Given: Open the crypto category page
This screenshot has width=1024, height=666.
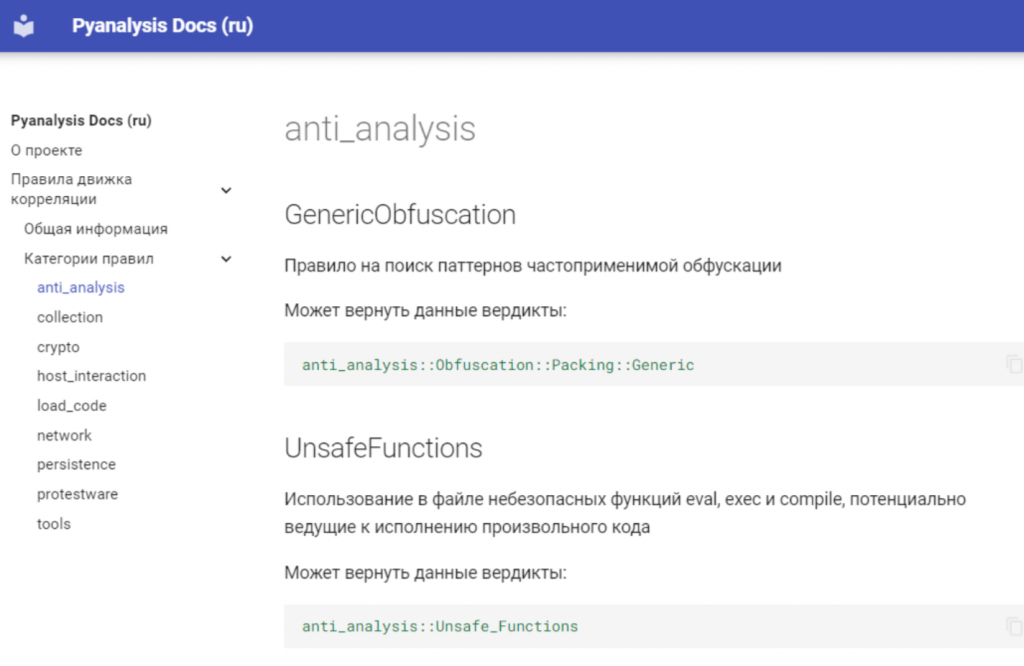Looking at the screenshot, I should (58, 347).
